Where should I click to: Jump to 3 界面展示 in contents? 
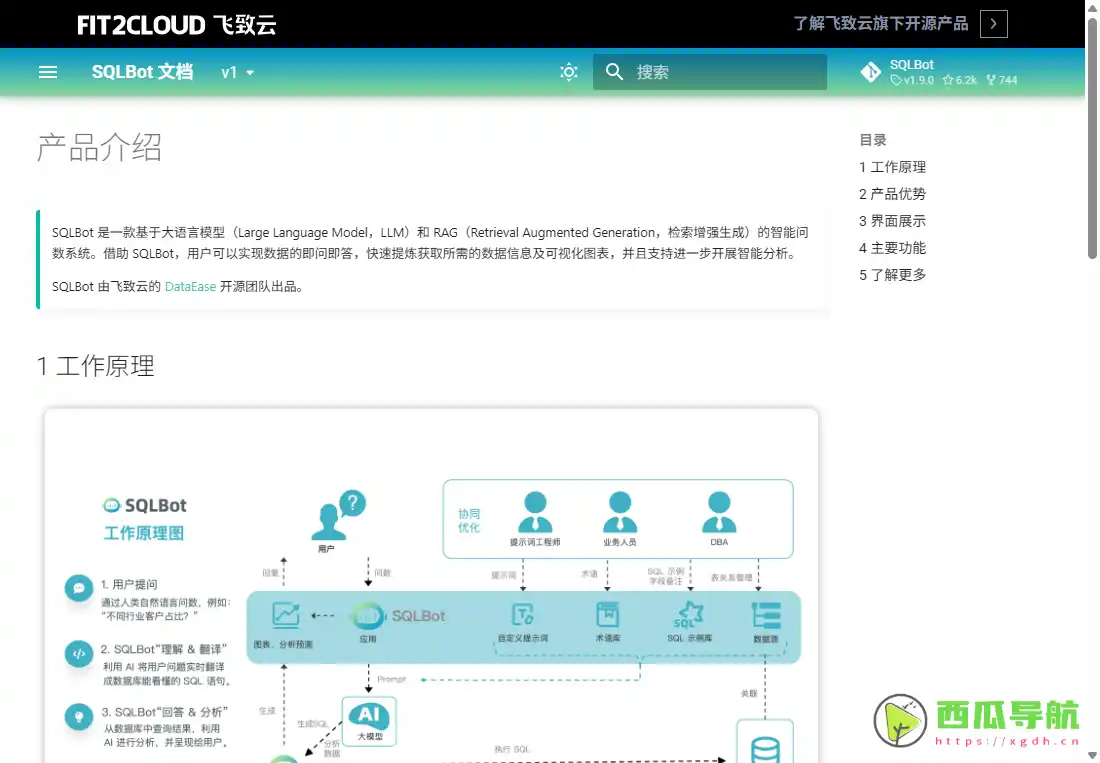click(x=892, y=221)
